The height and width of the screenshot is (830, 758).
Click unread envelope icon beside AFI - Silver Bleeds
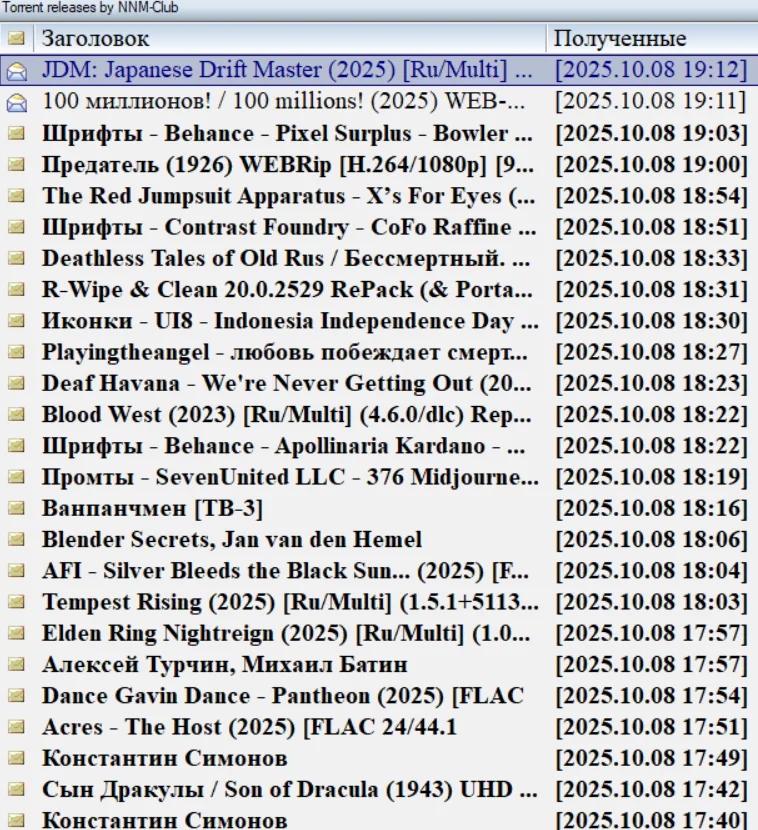coord(16,570)
